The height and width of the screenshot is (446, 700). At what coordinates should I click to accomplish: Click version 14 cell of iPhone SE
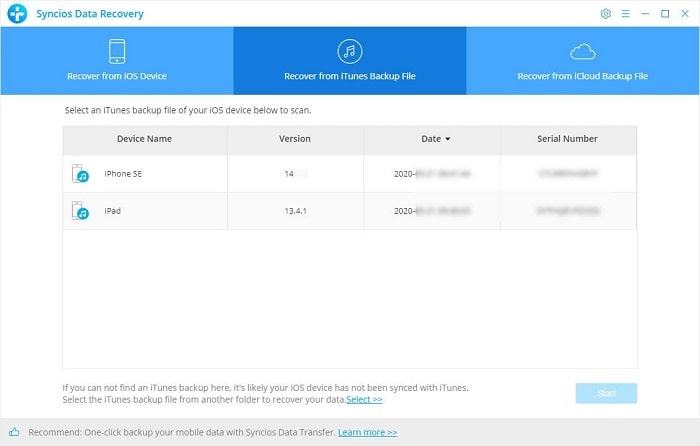pyautogui.click(x=295, y=174)
